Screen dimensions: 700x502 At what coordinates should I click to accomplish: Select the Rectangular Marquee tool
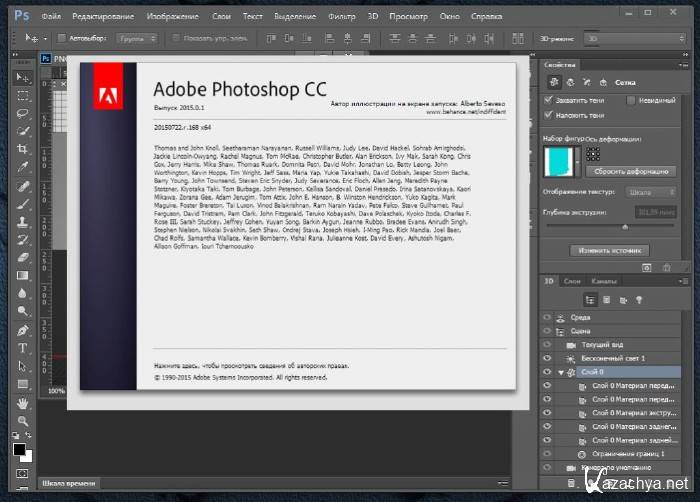[x=22, y=96]
